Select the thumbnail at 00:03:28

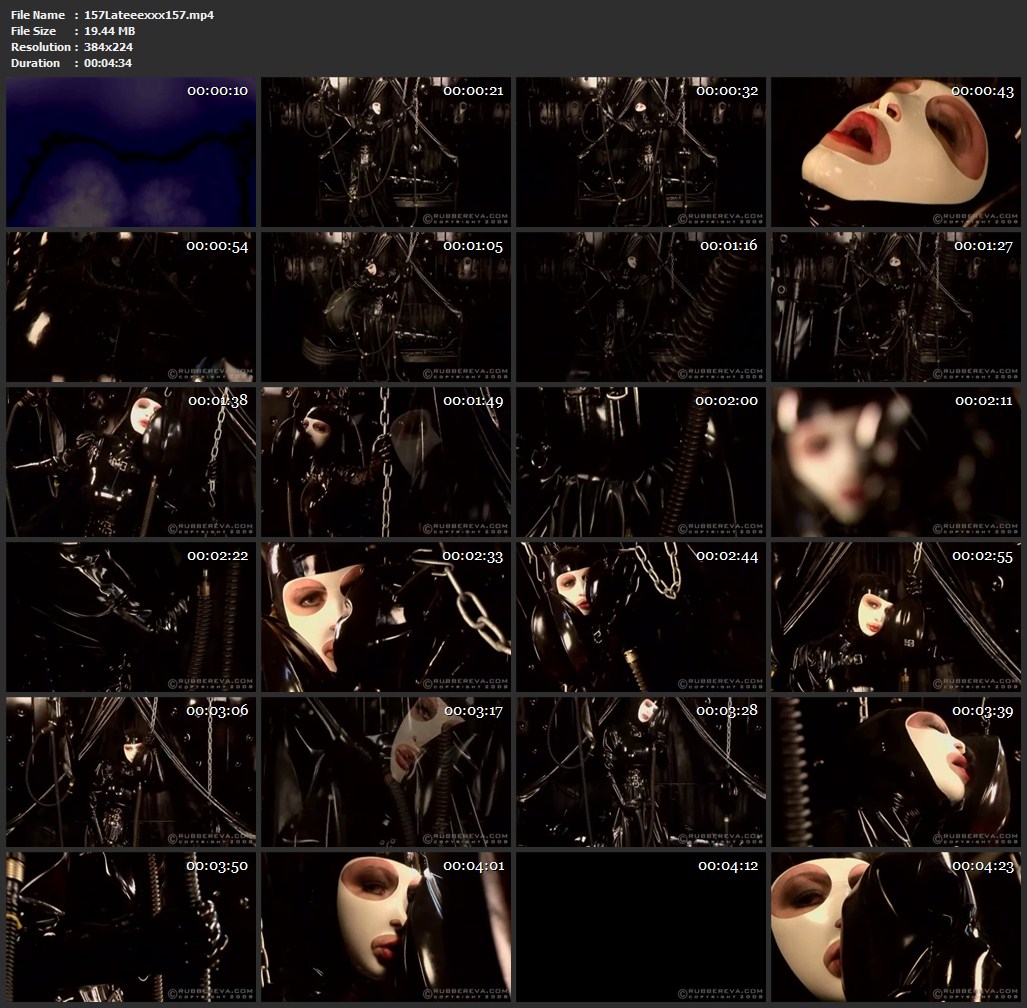pyautogui.click(x=641, y=772)
